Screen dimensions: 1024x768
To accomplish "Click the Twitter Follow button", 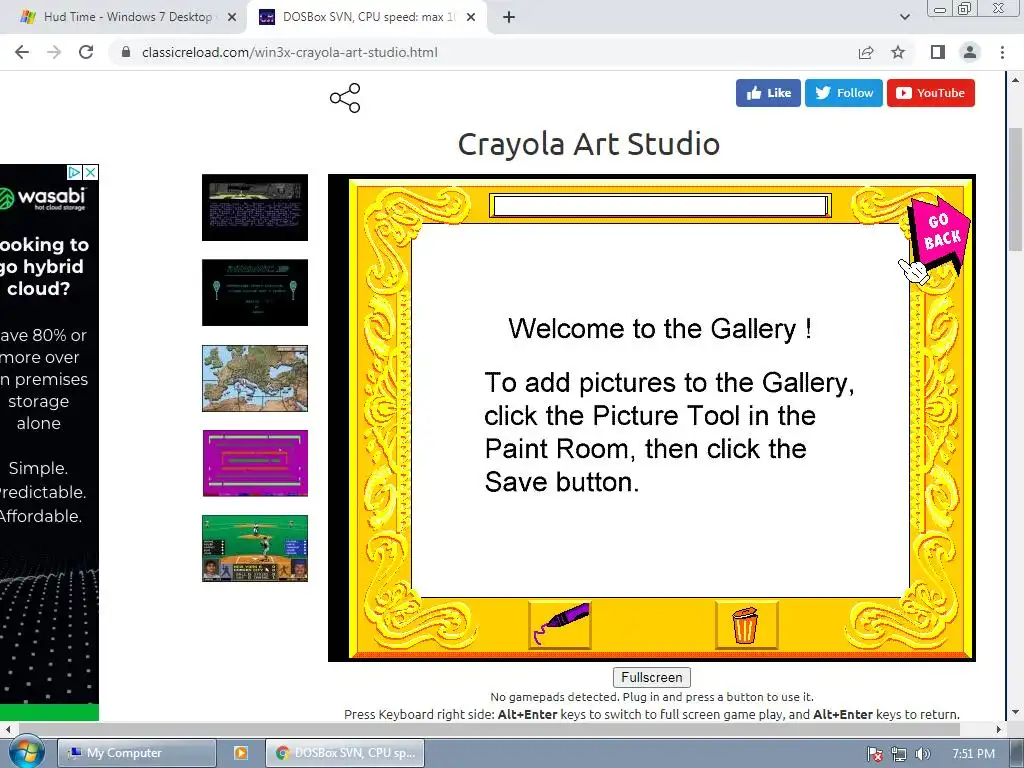I will (x=844, y=93).
